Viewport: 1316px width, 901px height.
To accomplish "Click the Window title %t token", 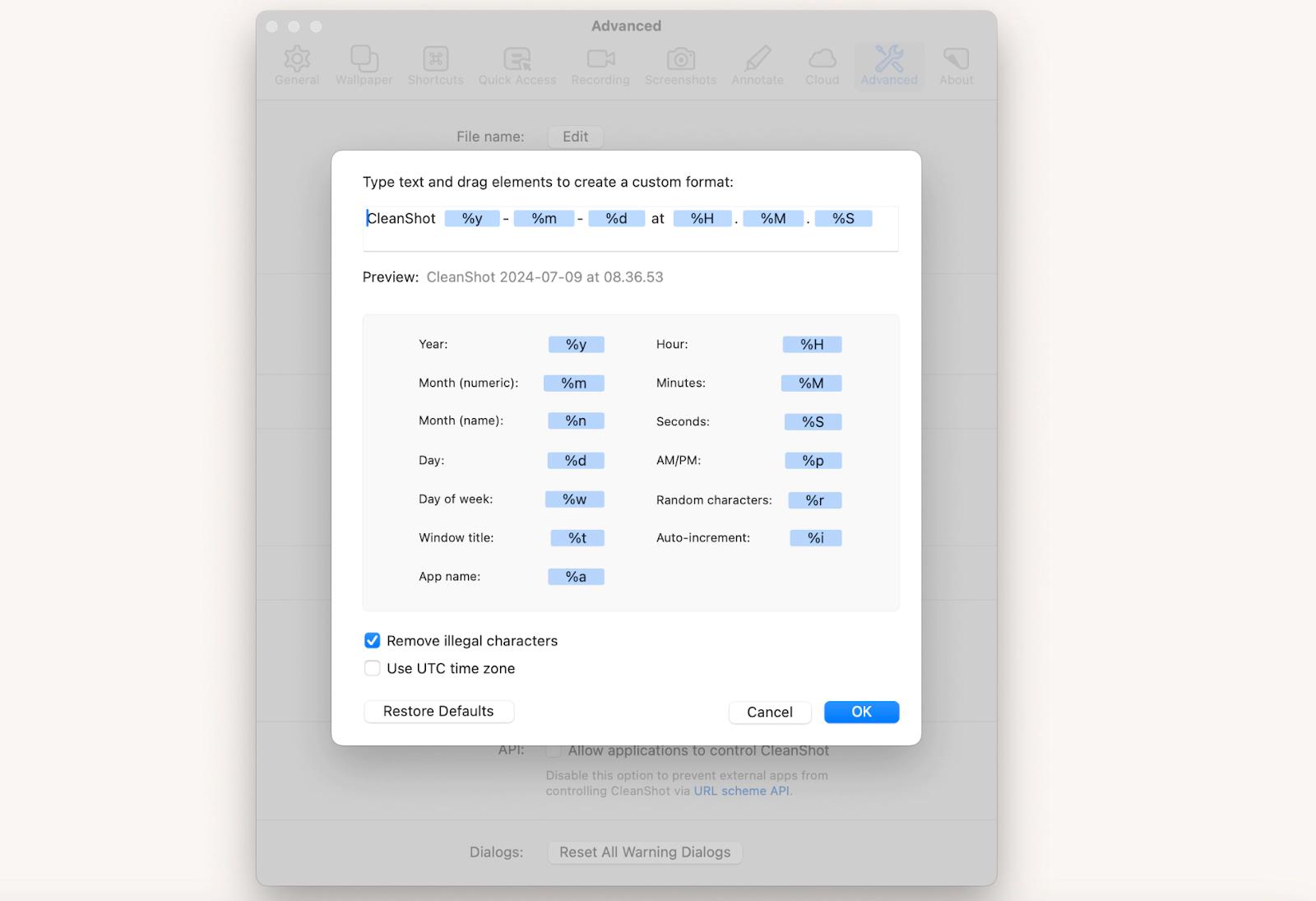I will (577, 538).
